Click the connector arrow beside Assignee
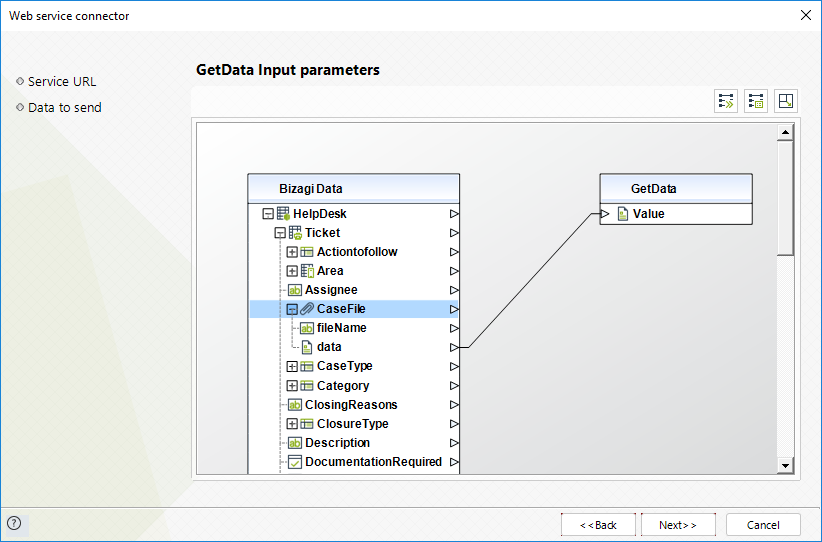This screenshot has width=822, height=542. tap(454, 290)
